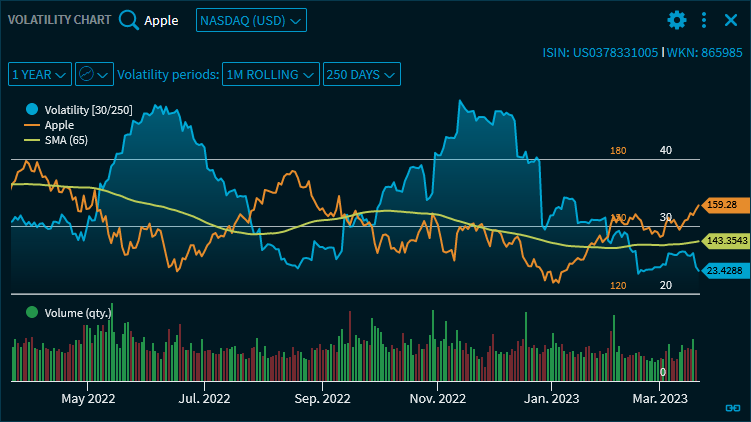Click the blue 23.4288 volatility value tag
This screenshot has width=751, height=422.
[x=722, y=270]
